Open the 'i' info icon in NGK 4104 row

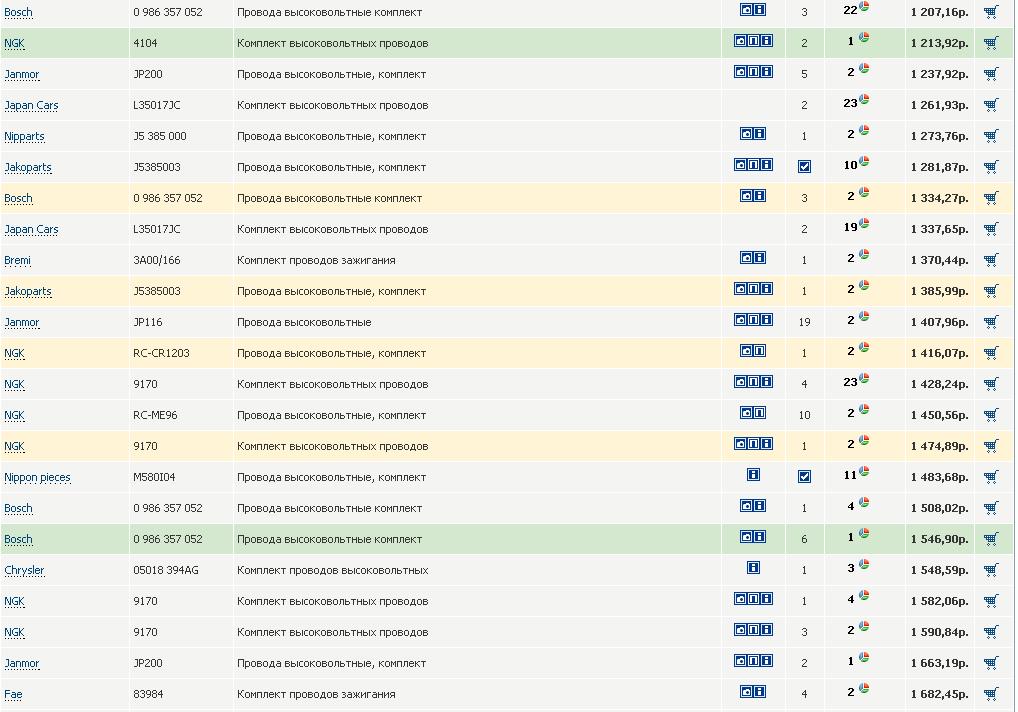[767, 40]
